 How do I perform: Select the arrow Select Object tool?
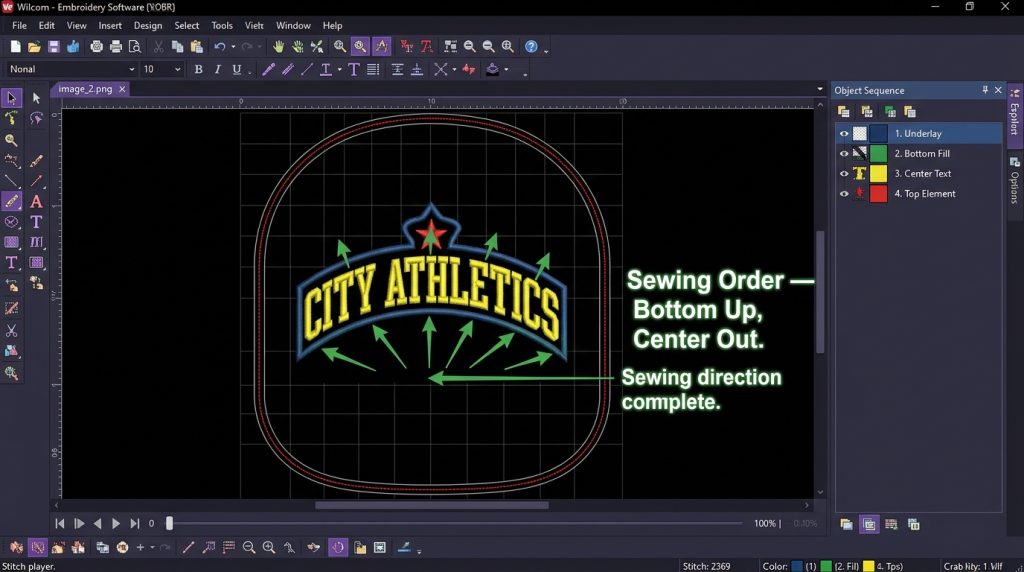[11, 98]
